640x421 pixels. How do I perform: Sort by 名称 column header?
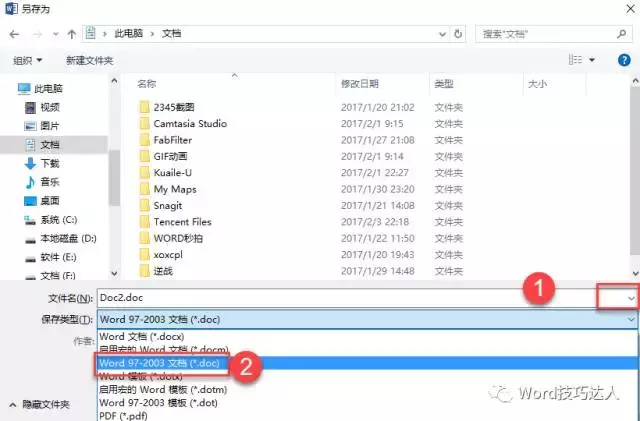coord(147,84)
